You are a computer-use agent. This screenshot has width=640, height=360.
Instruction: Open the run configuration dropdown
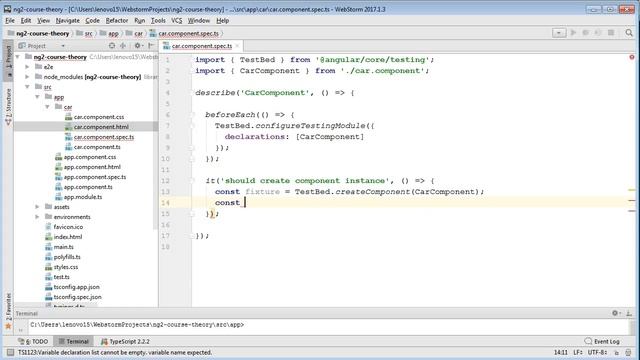(x=559, y=33)
